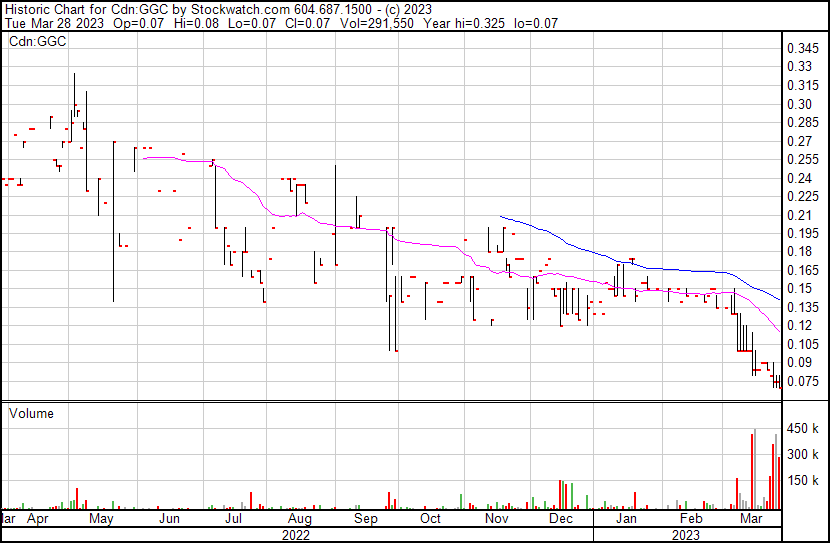This screenshot has height=543, width=830.
Task: Click the Jan month label on time axis
Action: pos(626,520)
